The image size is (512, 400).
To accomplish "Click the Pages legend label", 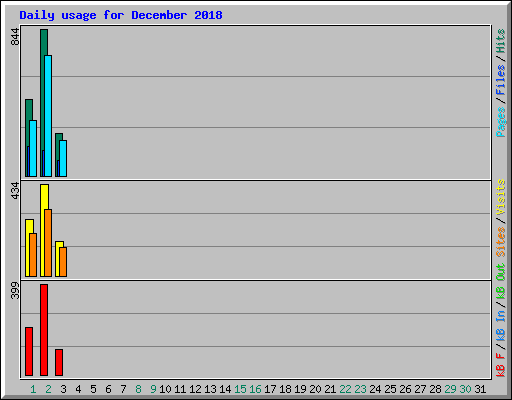I will point(501,122).
